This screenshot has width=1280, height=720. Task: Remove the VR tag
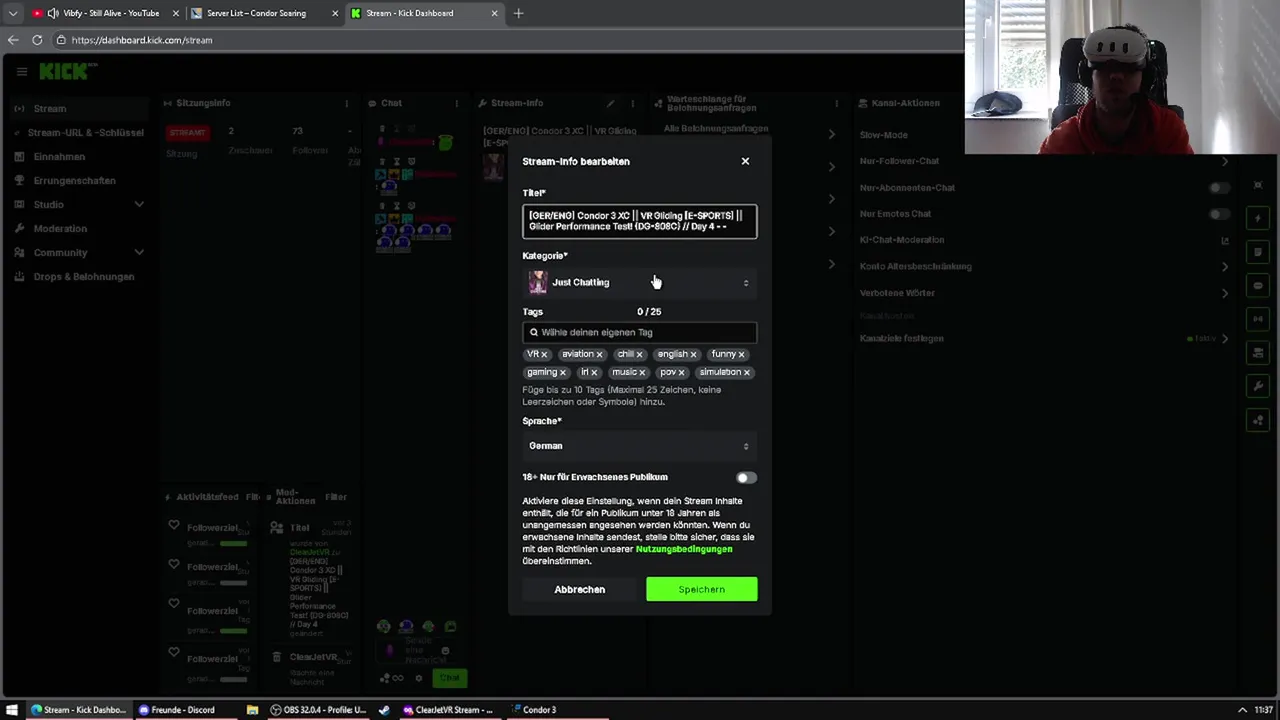544,354
